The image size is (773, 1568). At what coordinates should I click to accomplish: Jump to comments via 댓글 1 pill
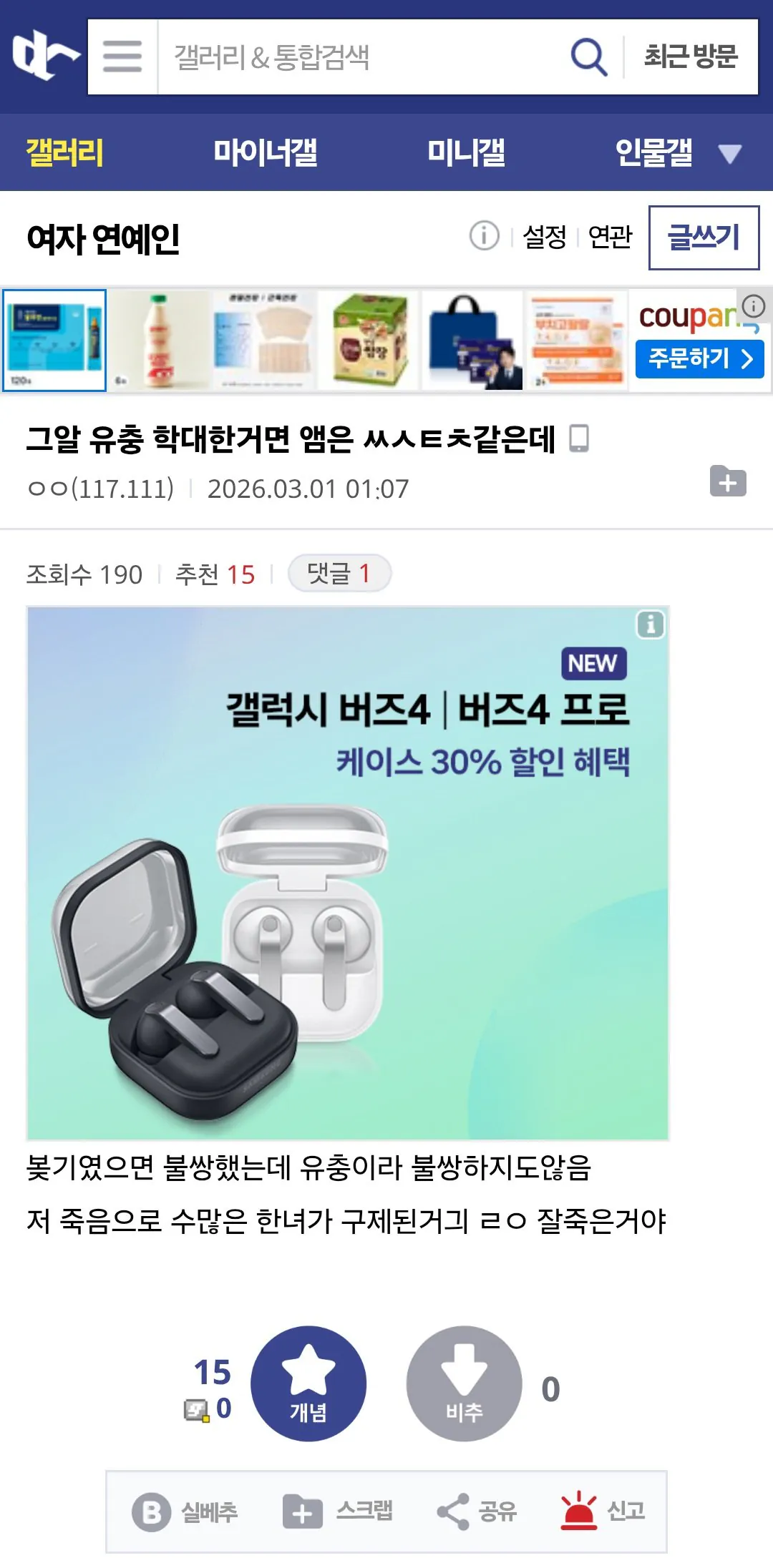(339, 573)
